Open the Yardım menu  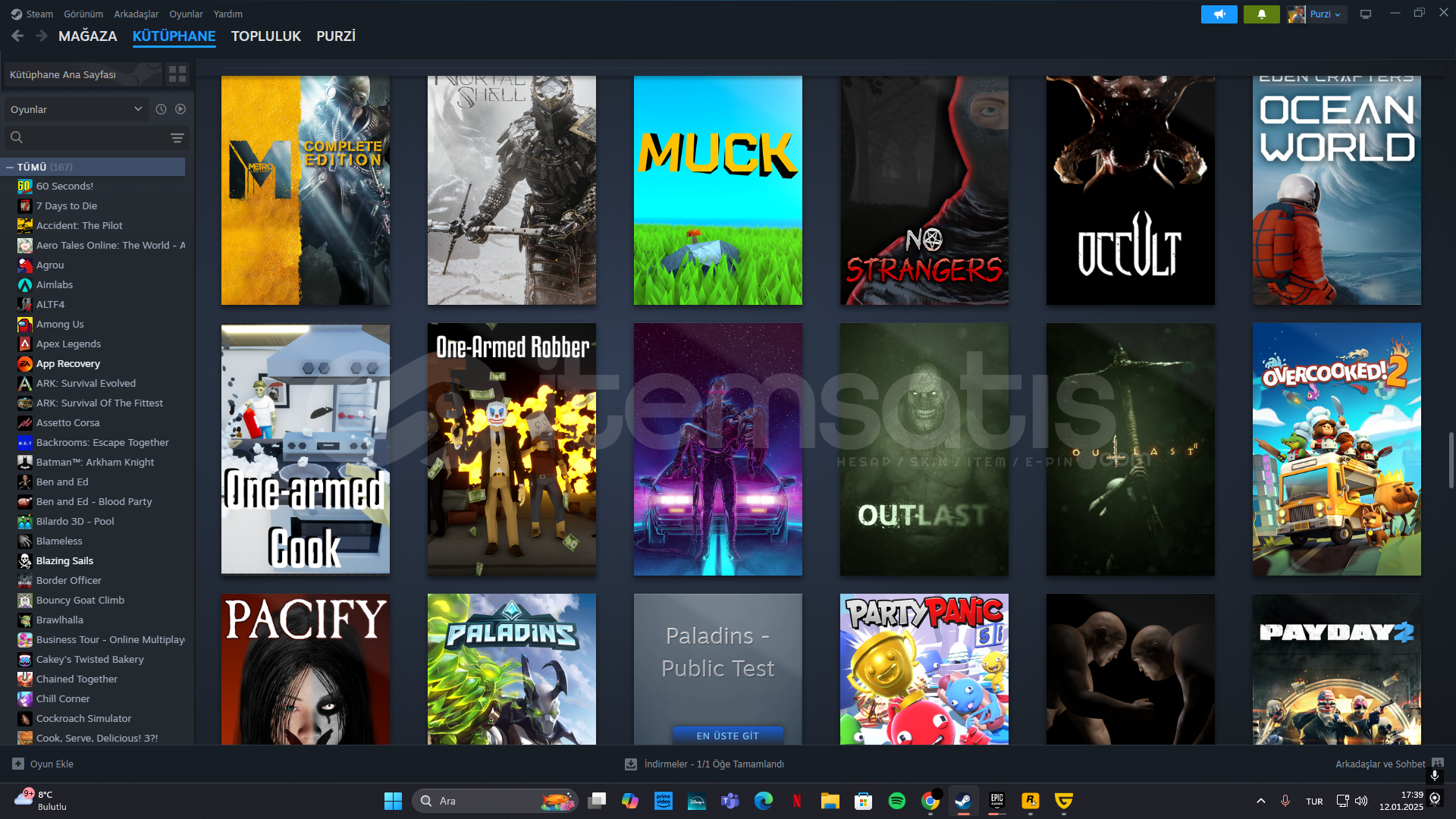click(x=228, y=14)
